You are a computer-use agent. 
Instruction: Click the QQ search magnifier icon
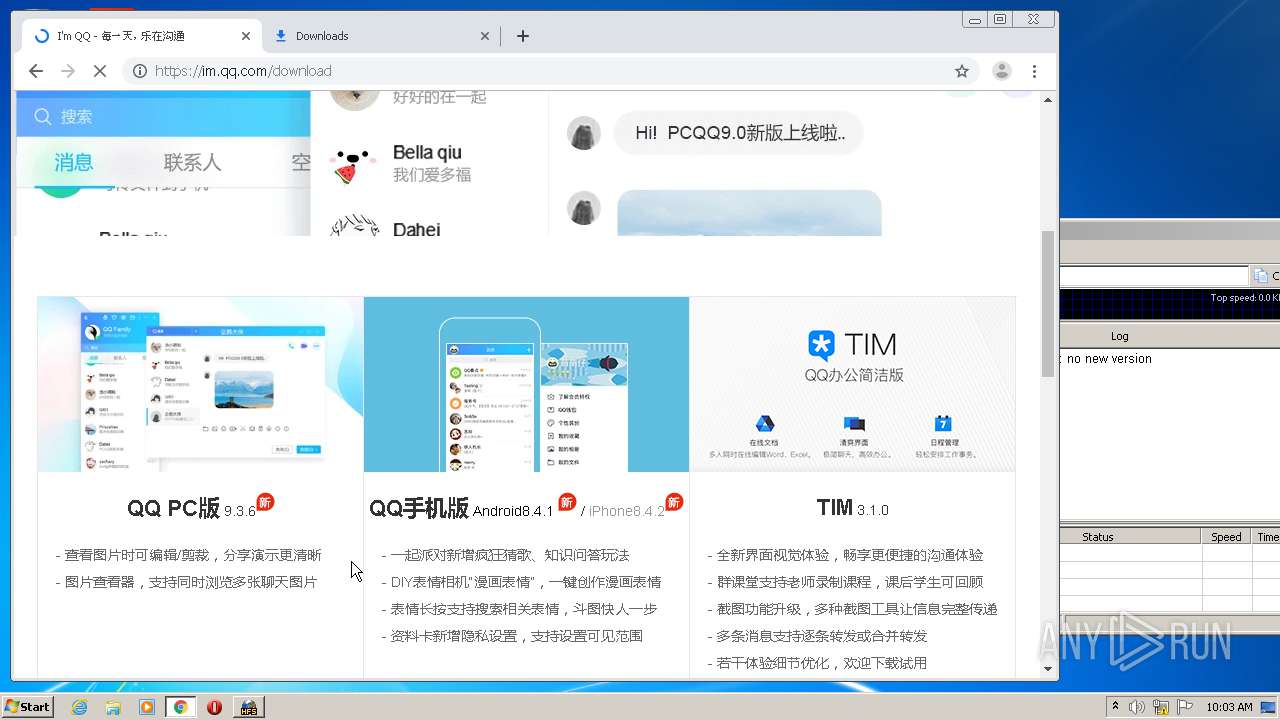click(x=43, y=117)
